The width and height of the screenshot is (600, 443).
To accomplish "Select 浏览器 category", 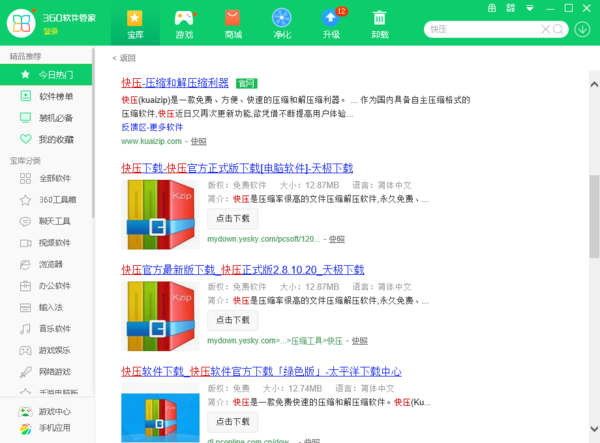I will (46, 264).
